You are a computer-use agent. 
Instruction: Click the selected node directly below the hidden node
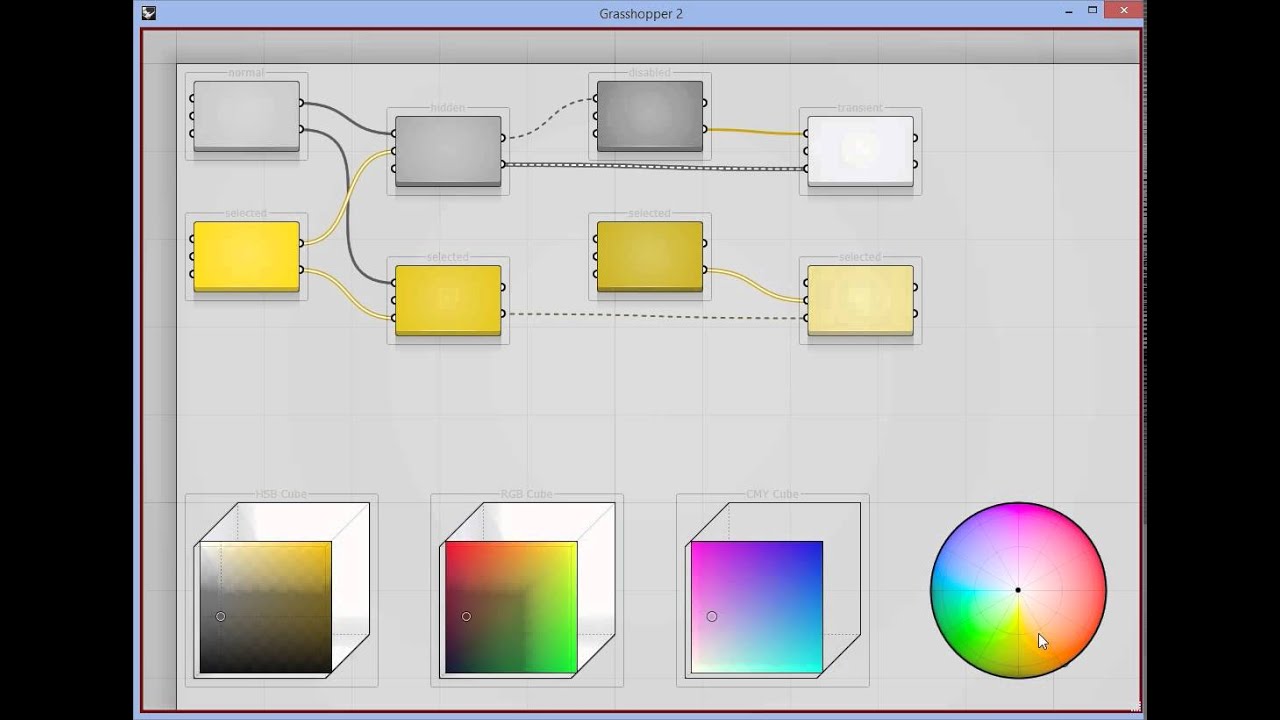[x=448, y=300]
